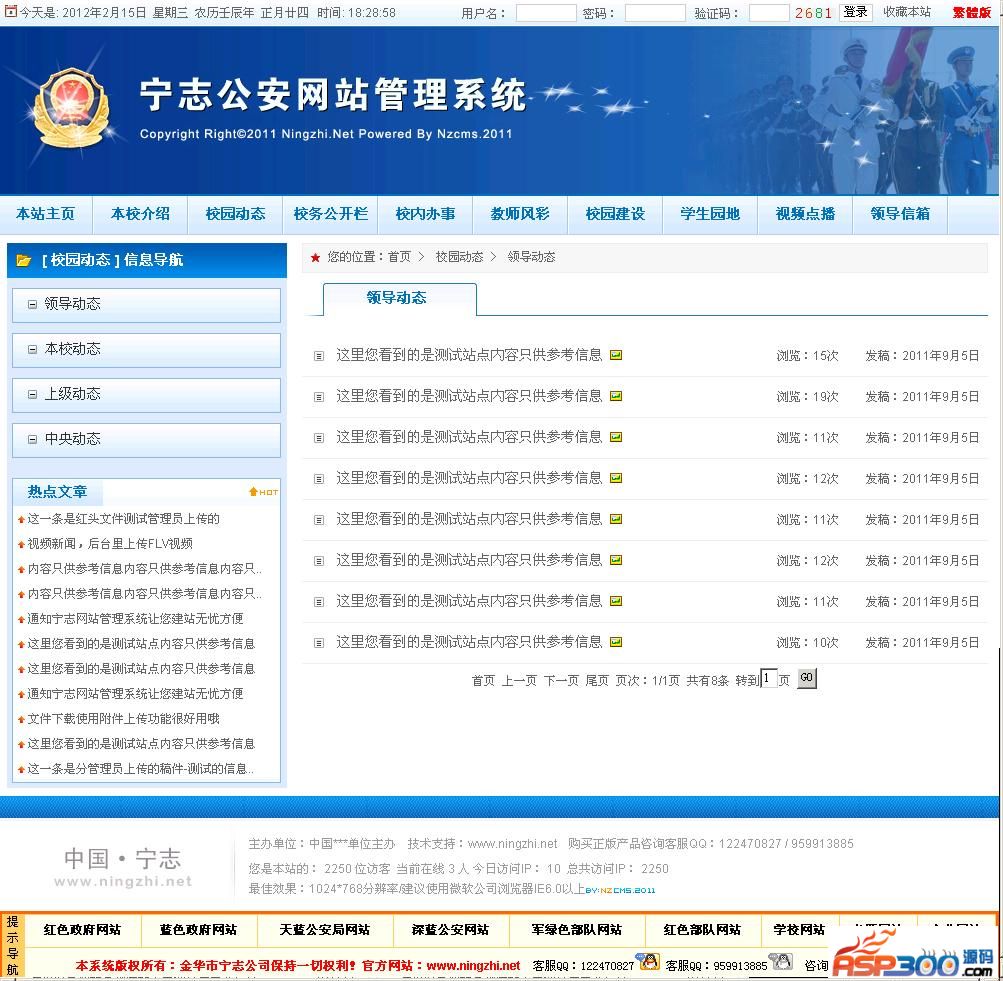Click the orange HOT icon in 热点文章
The width and height of the screenshot is (1003, 981).
pos(263,492)
